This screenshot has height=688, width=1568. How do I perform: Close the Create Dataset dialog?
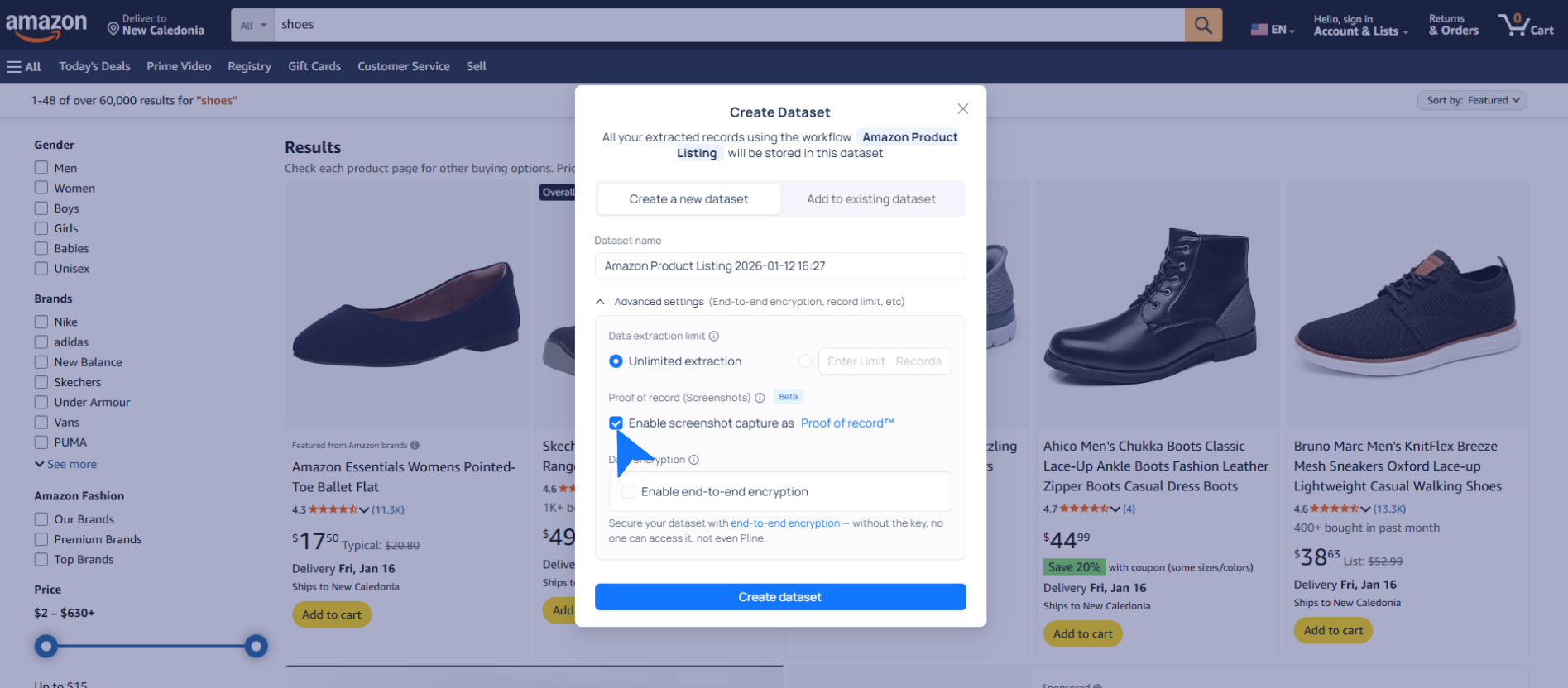(x=962, y=109)
